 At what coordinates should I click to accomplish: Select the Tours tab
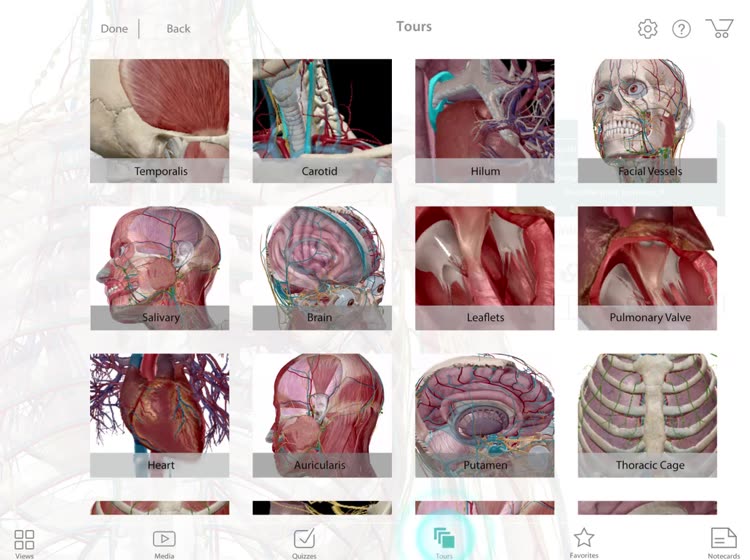(444, 542)
